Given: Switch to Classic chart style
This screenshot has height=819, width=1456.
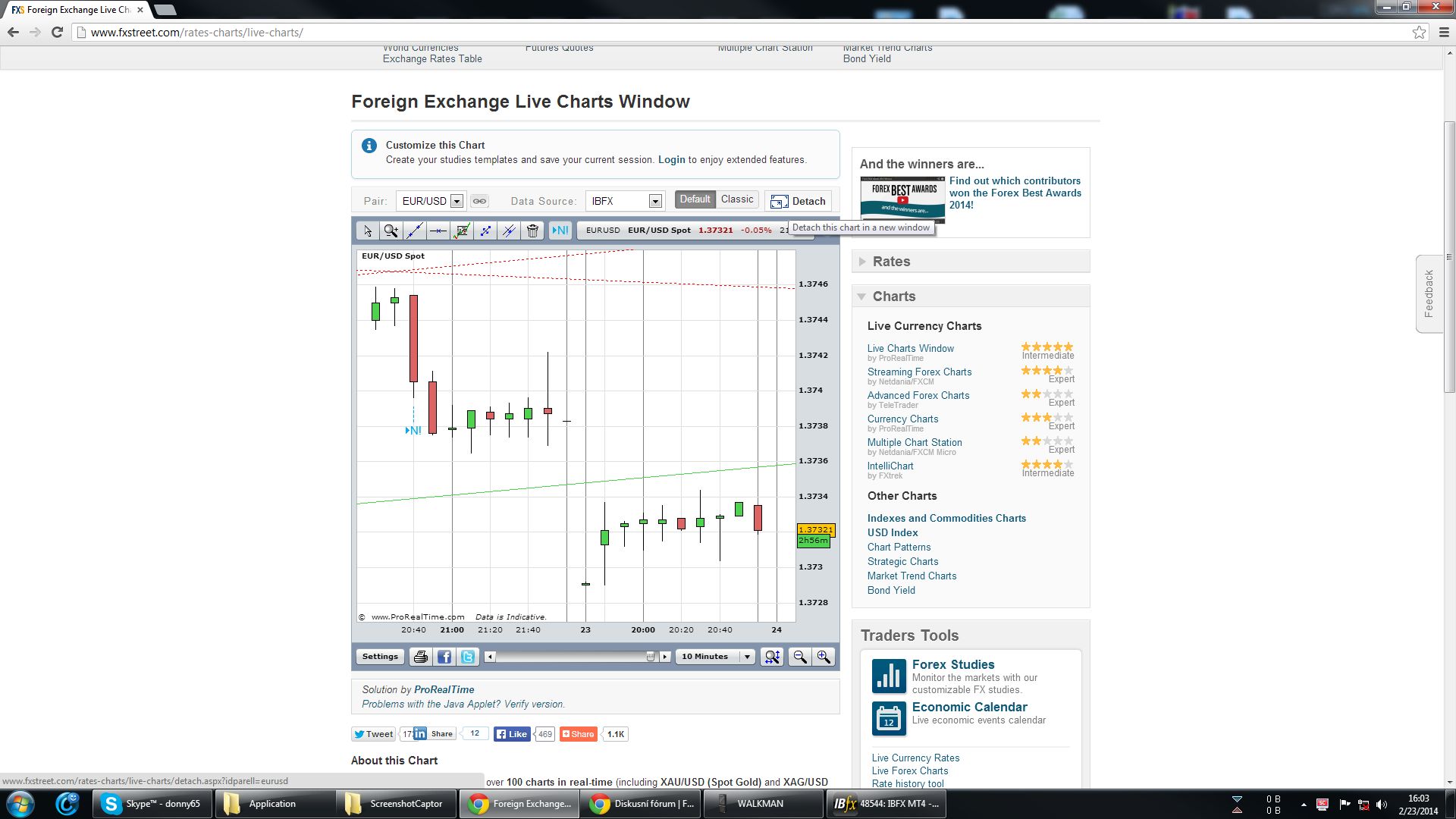Looking at the screenshot, I should click(x=737, y=199).
